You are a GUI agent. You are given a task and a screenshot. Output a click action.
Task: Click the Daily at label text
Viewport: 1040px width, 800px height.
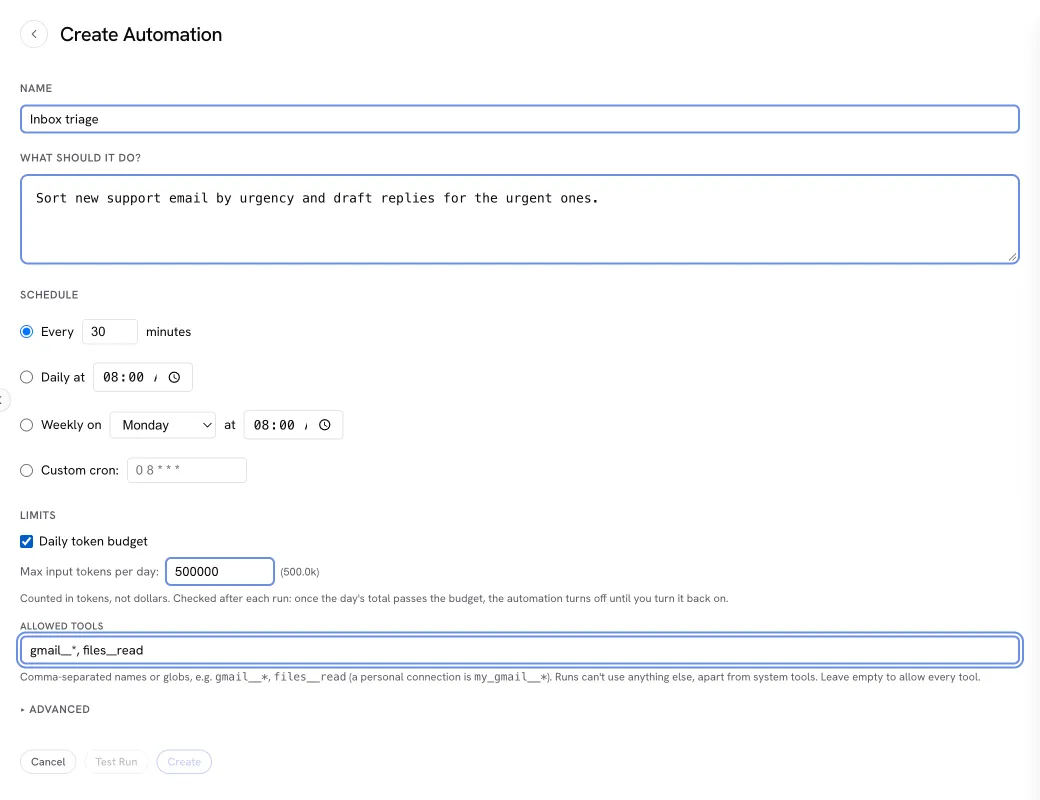(63, 377)
